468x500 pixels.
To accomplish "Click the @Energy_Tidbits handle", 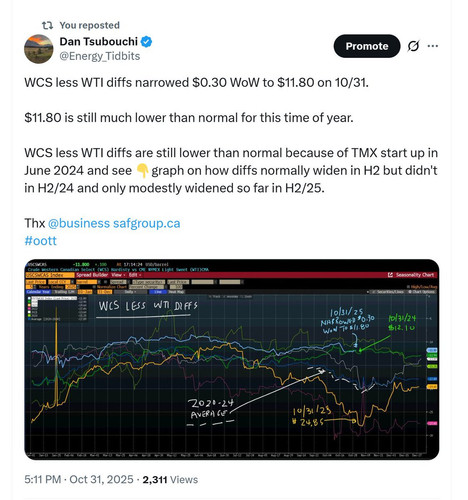I will coord(100,56).
